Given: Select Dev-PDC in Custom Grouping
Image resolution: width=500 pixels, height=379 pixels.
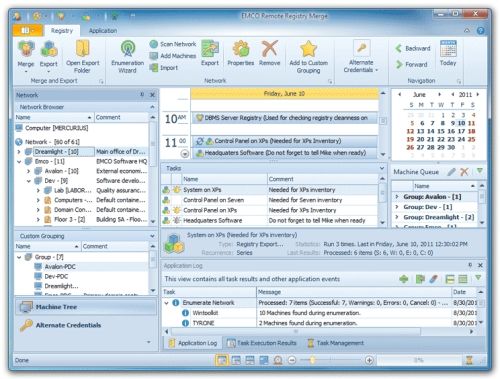Looking at the screenshot, I should click(x=51, y=276).
